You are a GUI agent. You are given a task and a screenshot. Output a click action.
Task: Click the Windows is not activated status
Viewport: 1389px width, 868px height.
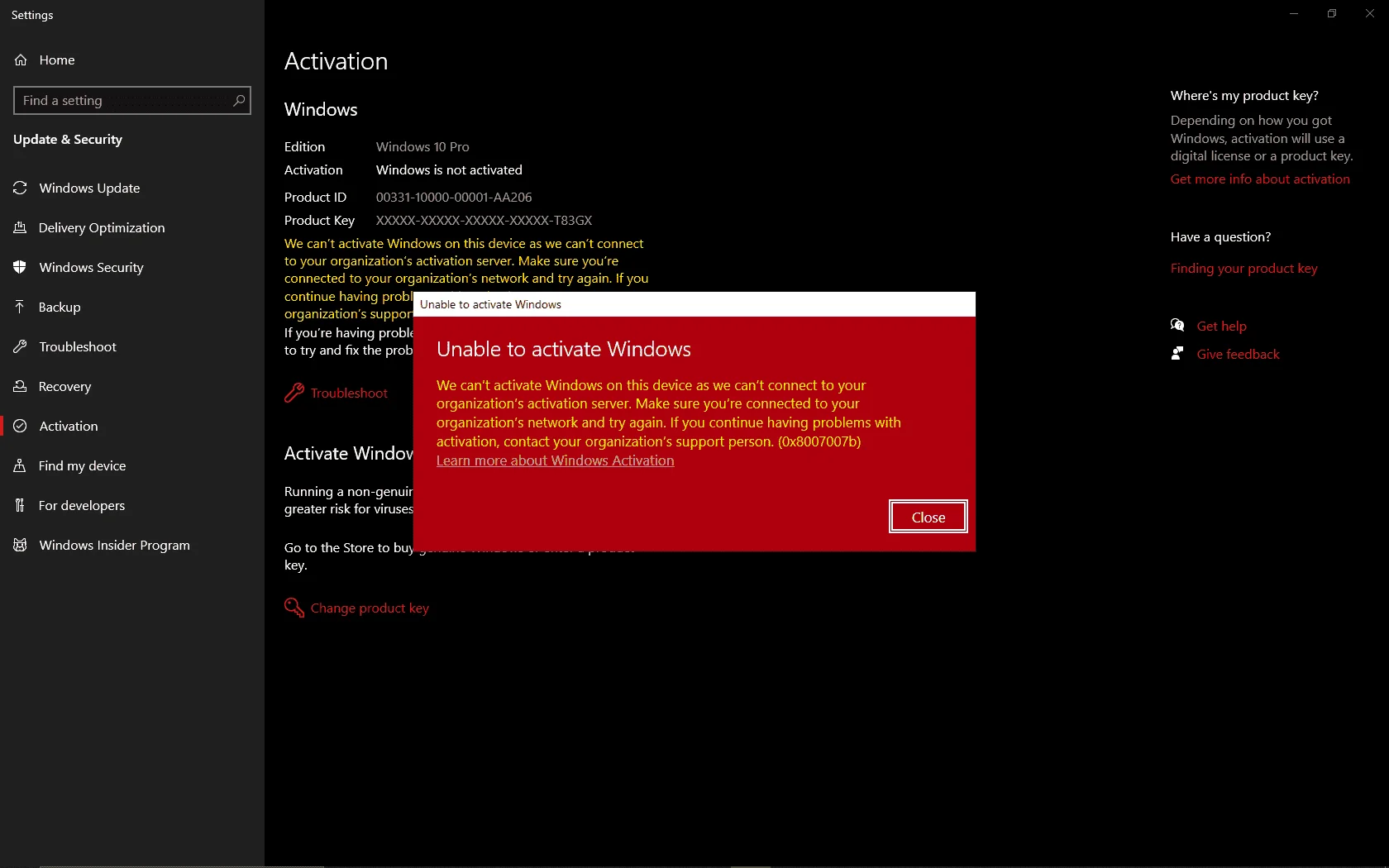pyautogui.click(x=449, y=170)
